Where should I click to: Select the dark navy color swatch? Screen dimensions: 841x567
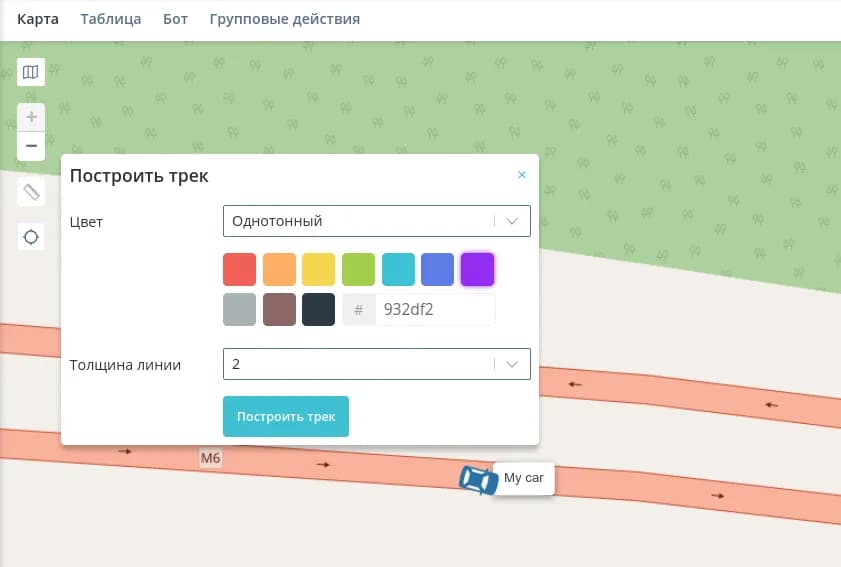click(318, 310)
